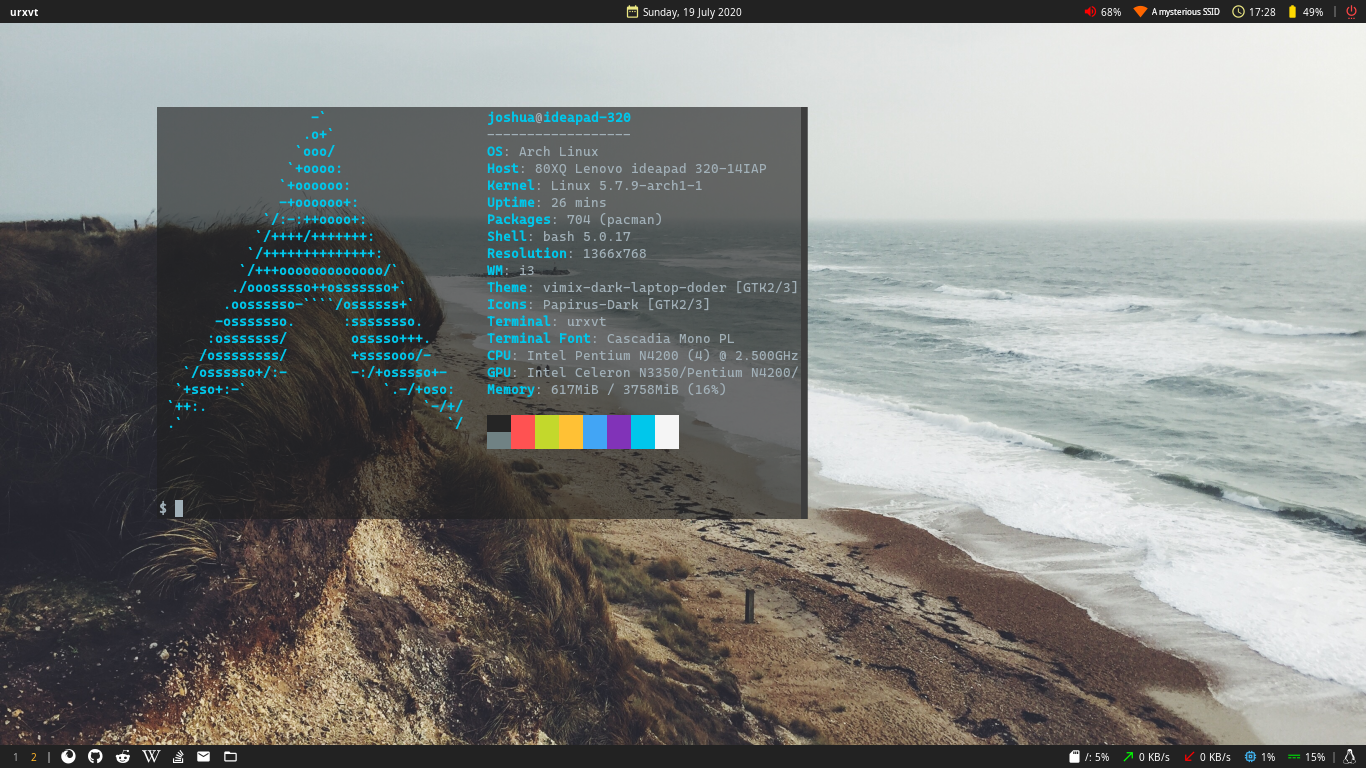The height and width of the screenshot is (768, 1366).
Task: Click the yellow battery icon
Action: tap(1292, 12)
